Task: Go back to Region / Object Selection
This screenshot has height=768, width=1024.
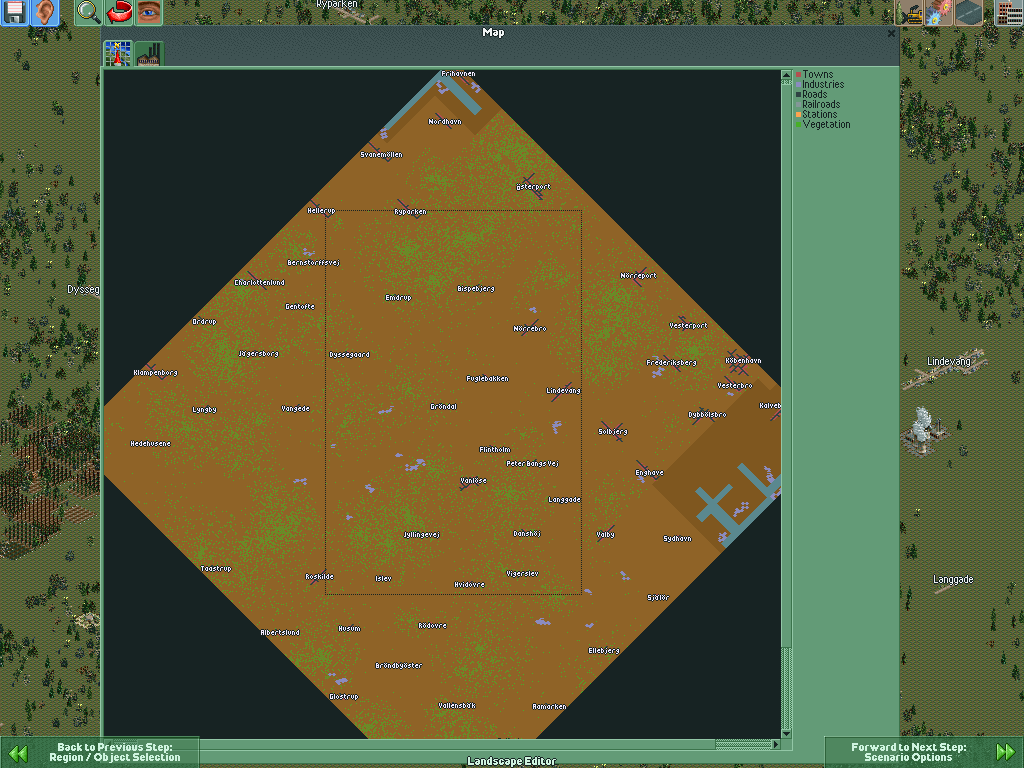Action: click(99, 752)
